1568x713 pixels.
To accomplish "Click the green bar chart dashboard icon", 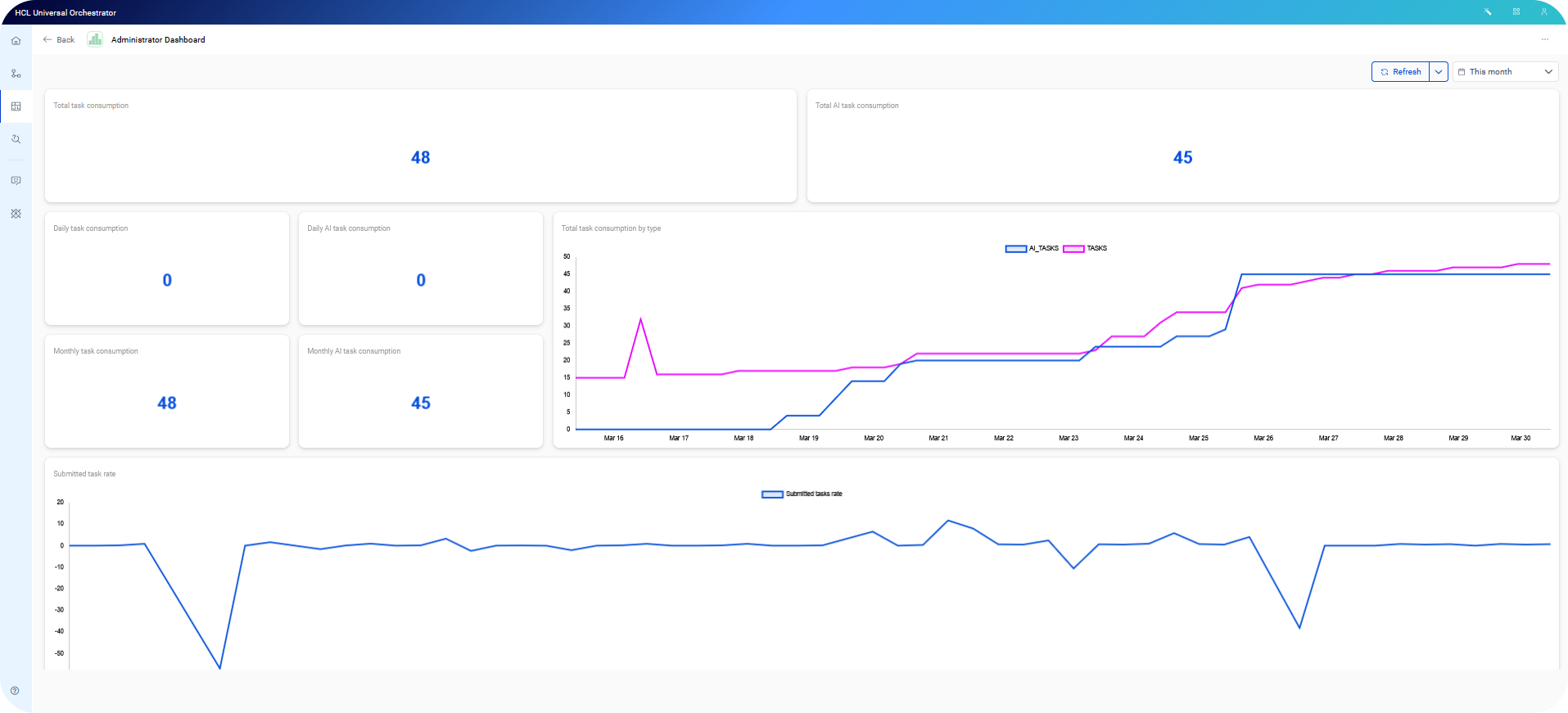I will pyautogui.click(x=95, y=39).
